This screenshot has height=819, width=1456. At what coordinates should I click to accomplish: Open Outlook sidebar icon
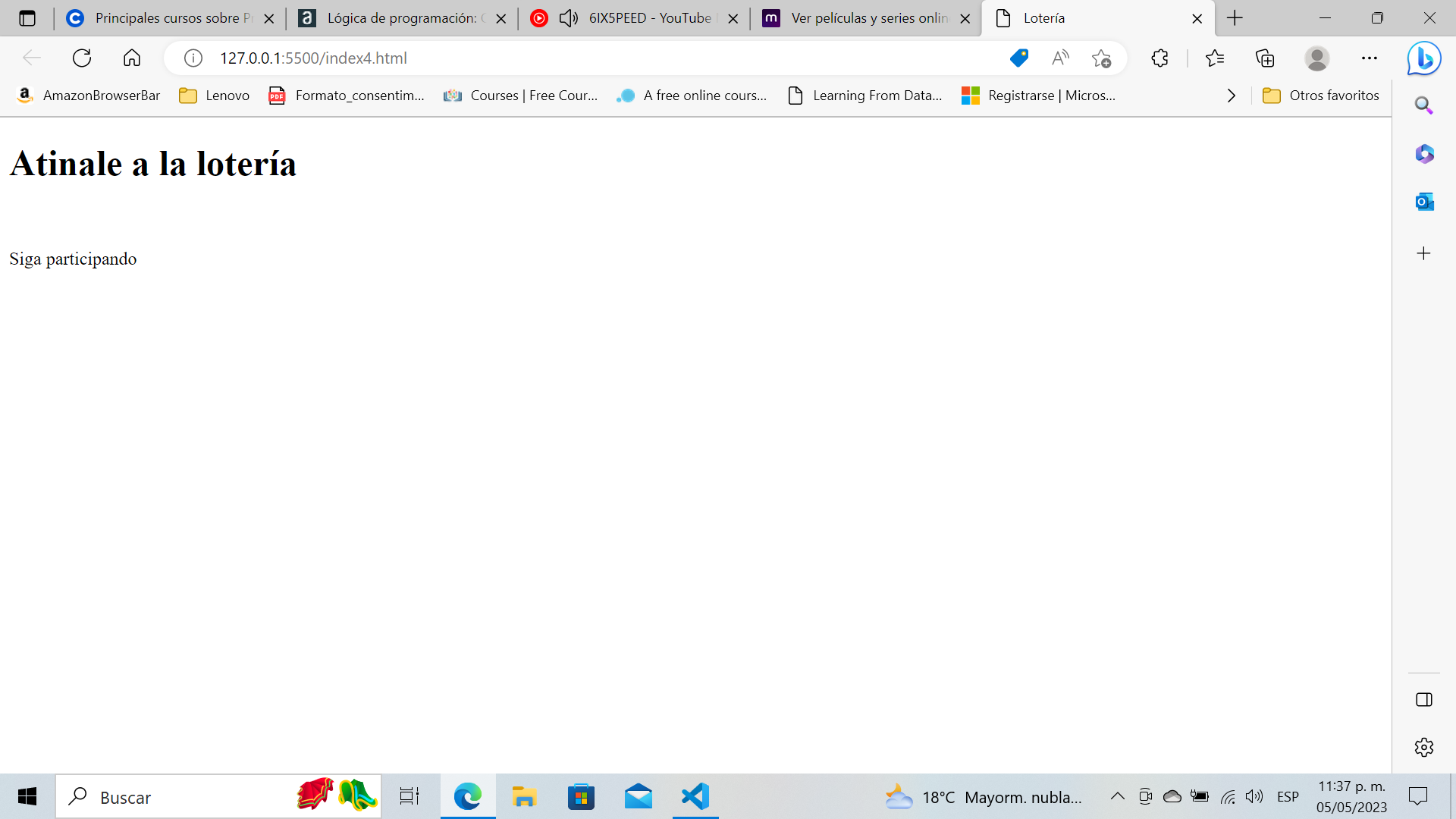click(1424, 202)
